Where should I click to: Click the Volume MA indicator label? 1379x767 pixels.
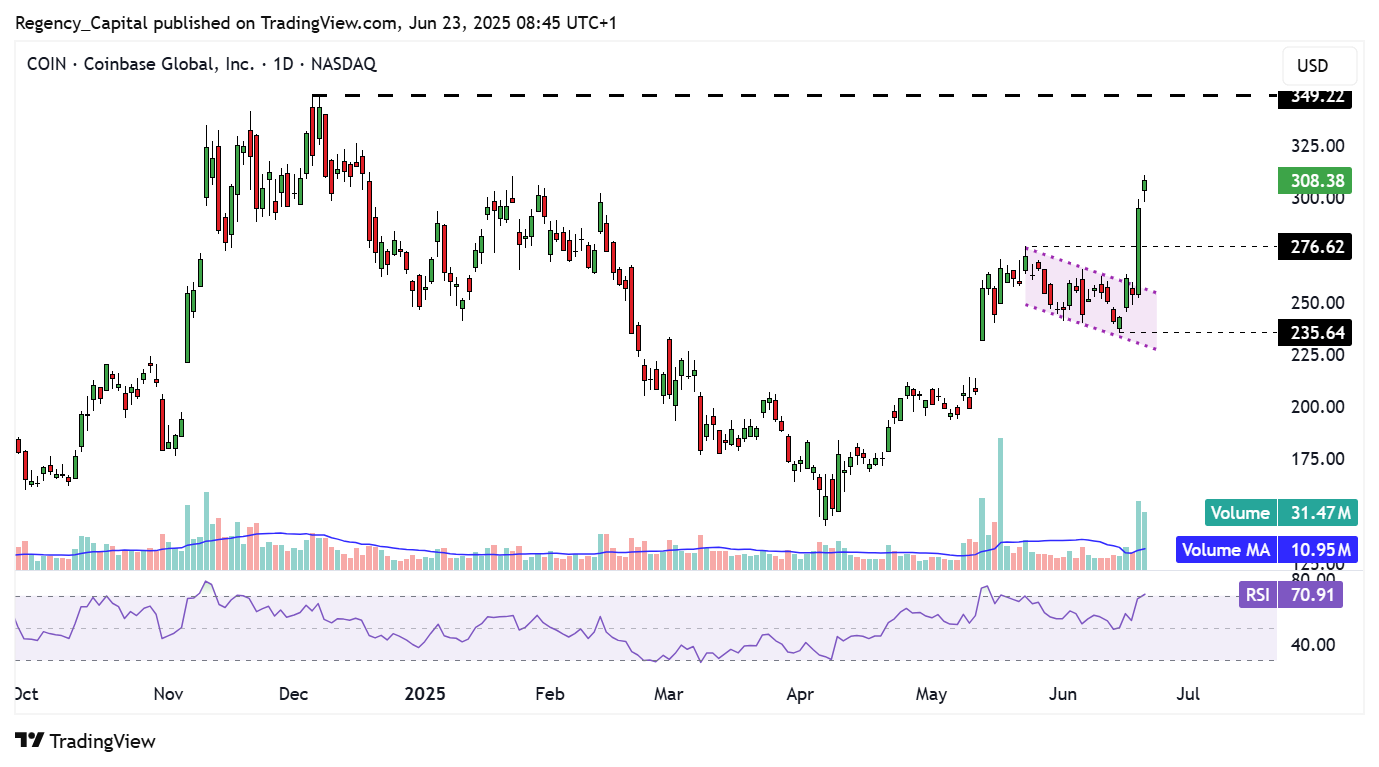(x=1226, y=549)
